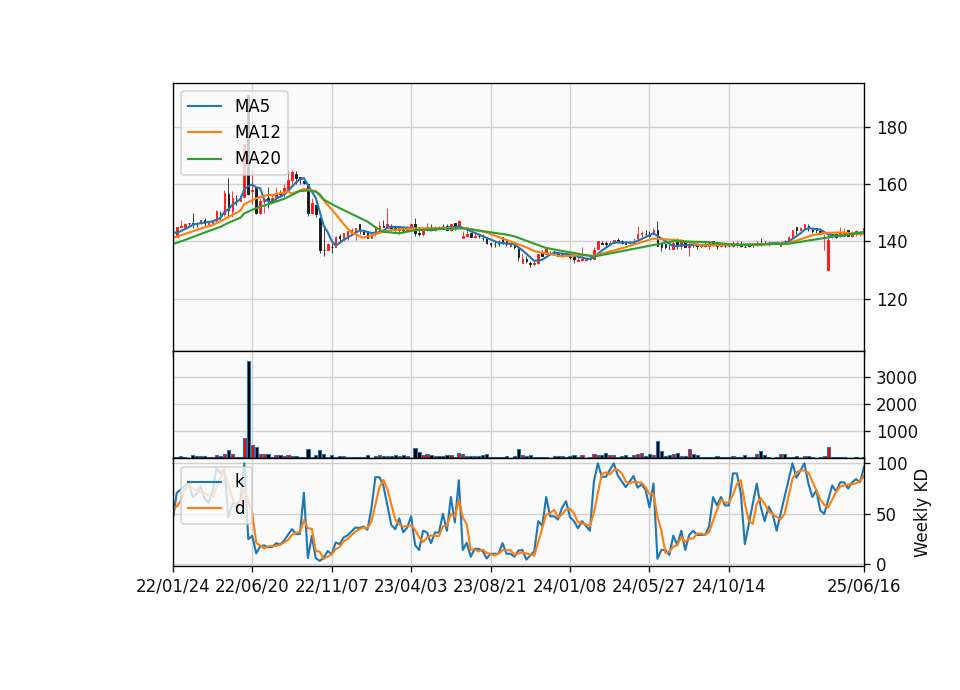Image resolution: width=960 pixels, height=690 pixels.
Task: Click the 180 price axis label
Action: [892, 128]
